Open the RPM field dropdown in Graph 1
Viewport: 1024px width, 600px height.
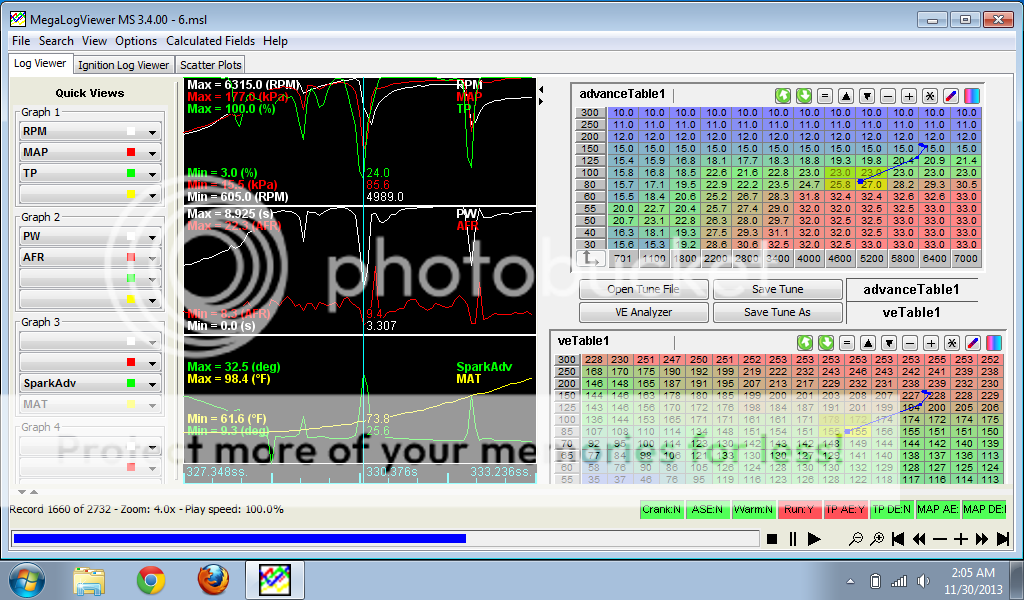tap(153, 132)
